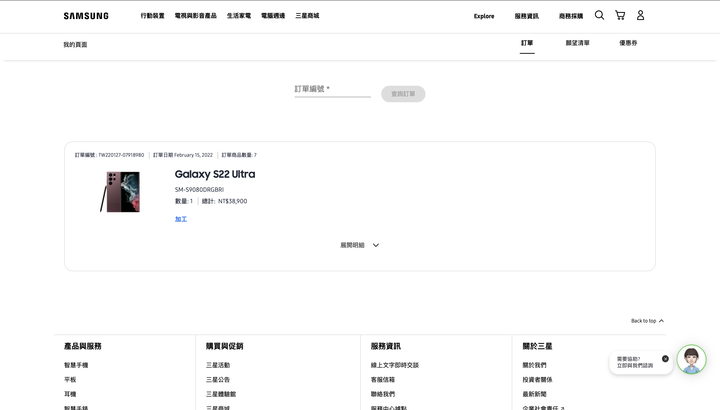Screen dimensions: 720x410
Task: Open the user account icon
Action: point(640,15)
